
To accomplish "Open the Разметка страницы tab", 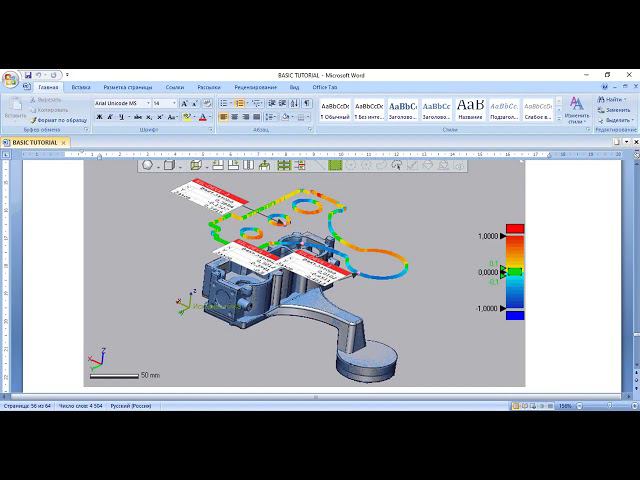I will click(128, 87).
